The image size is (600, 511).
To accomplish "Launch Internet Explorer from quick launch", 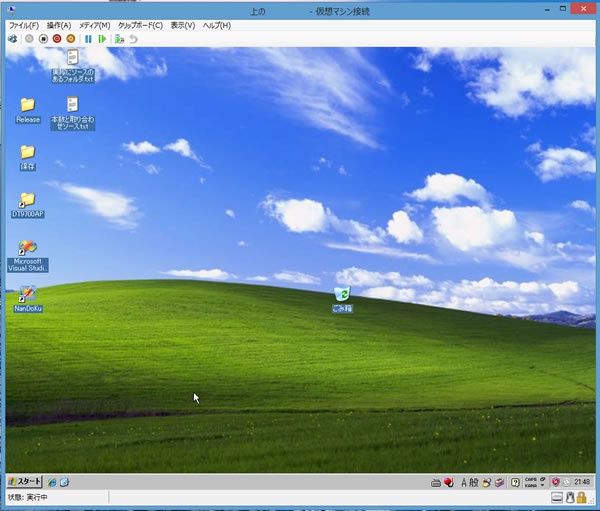I will (x=52, y=482).
